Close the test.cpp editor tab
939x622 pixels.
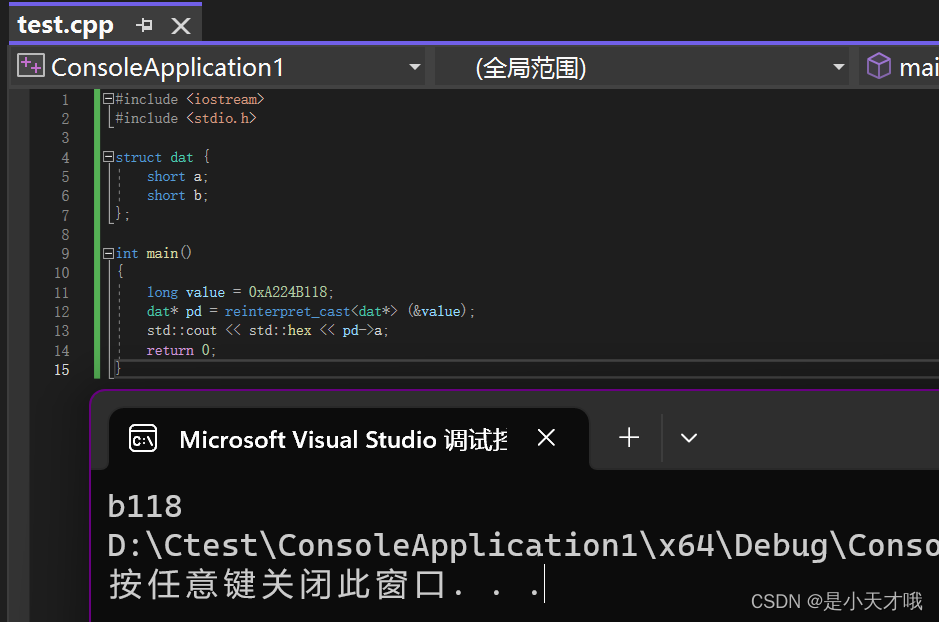pos(181,25)
